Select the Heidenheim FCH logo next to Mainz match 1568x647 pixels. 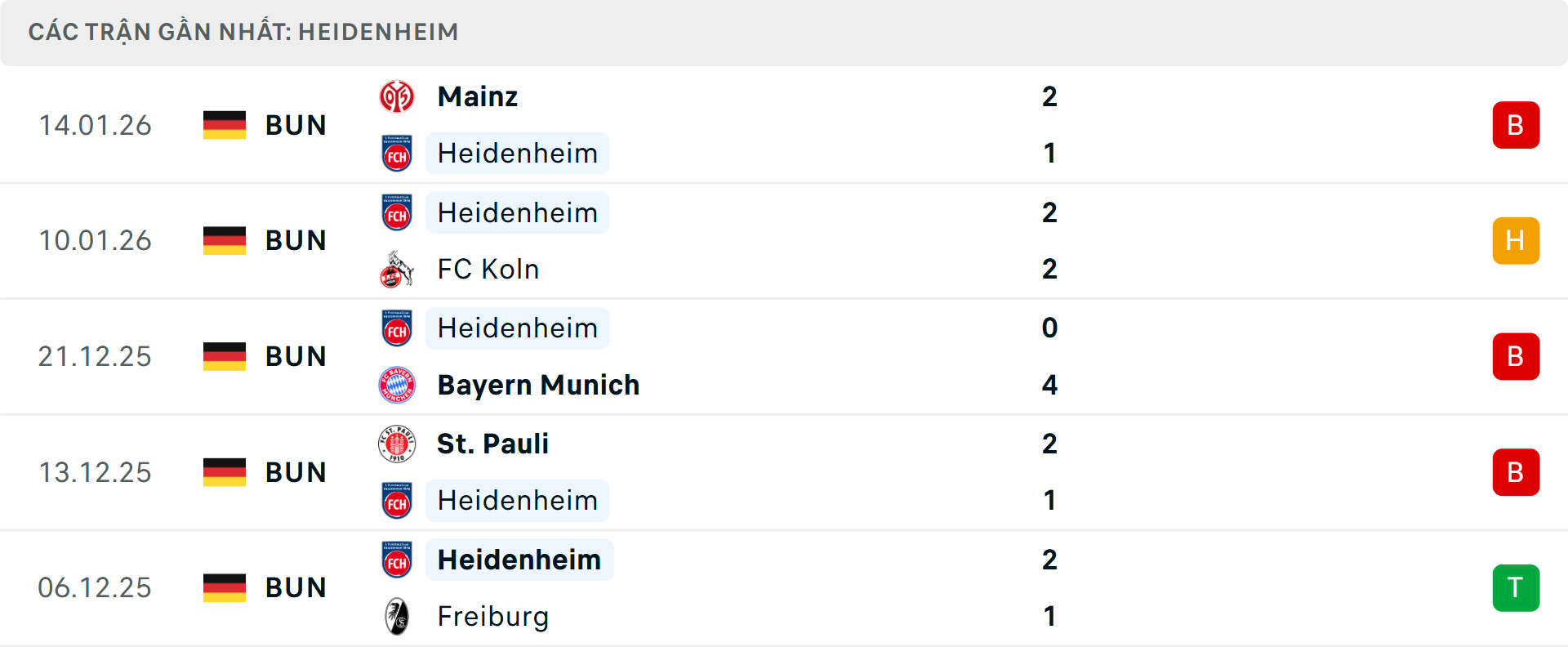398,154
